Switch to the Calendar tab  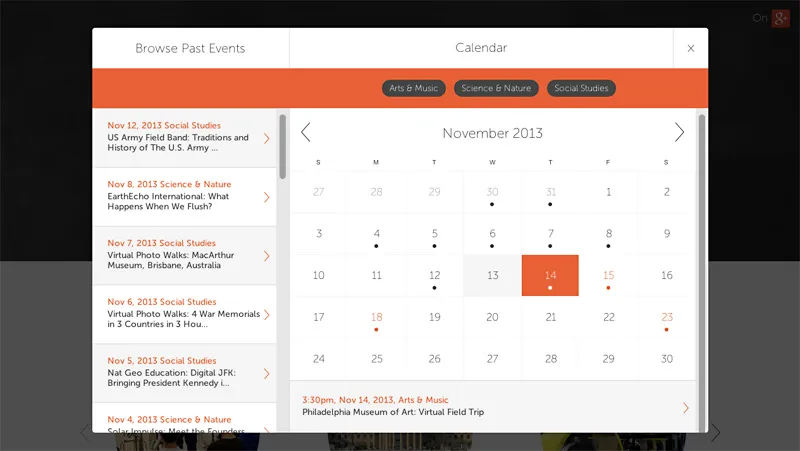point(481,48)
